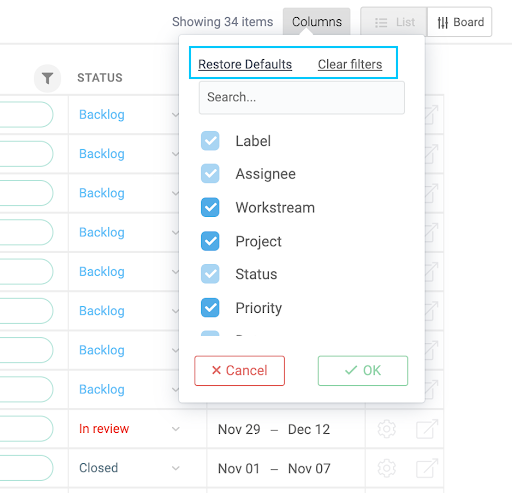Click open-in-new icon on Closed row
512x493 pixels.
click(x=427, y=468)
